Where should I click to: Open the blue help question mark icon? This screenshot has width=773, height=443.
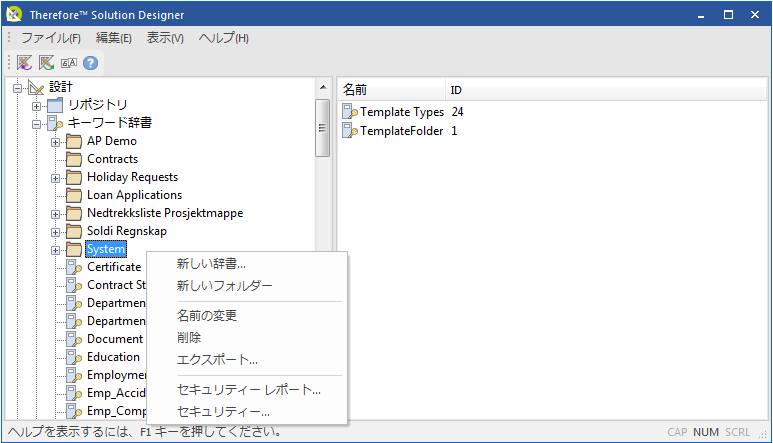click(90, 63)
